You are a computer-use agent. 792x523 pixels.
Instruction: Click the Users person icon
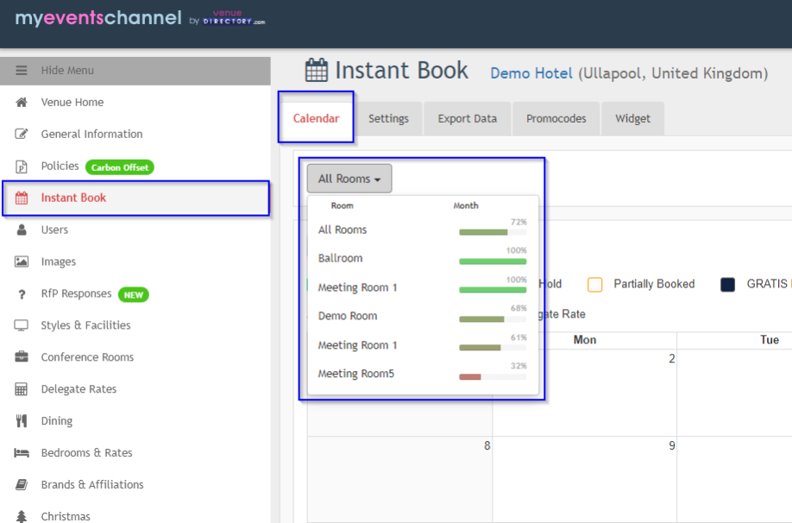(21, 230)
